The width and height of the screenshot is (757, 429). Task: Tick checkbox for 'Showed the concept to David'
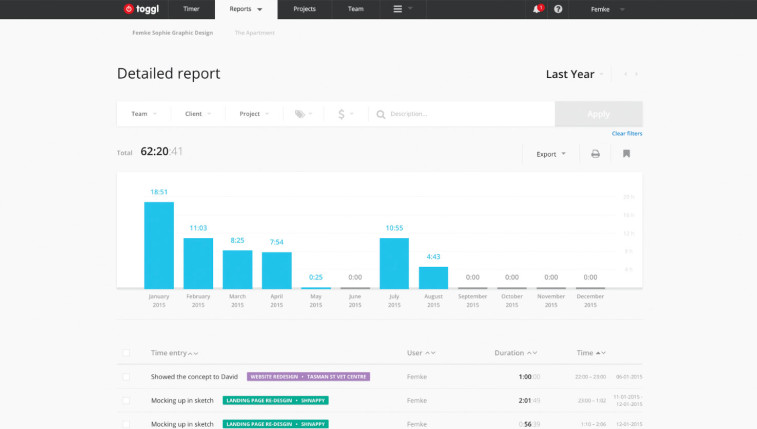point(126,377)
